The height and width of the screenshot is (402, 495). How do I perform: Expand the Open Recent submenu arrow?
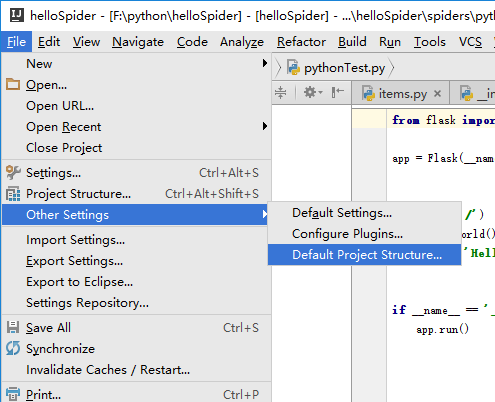[x=265, y=126]
